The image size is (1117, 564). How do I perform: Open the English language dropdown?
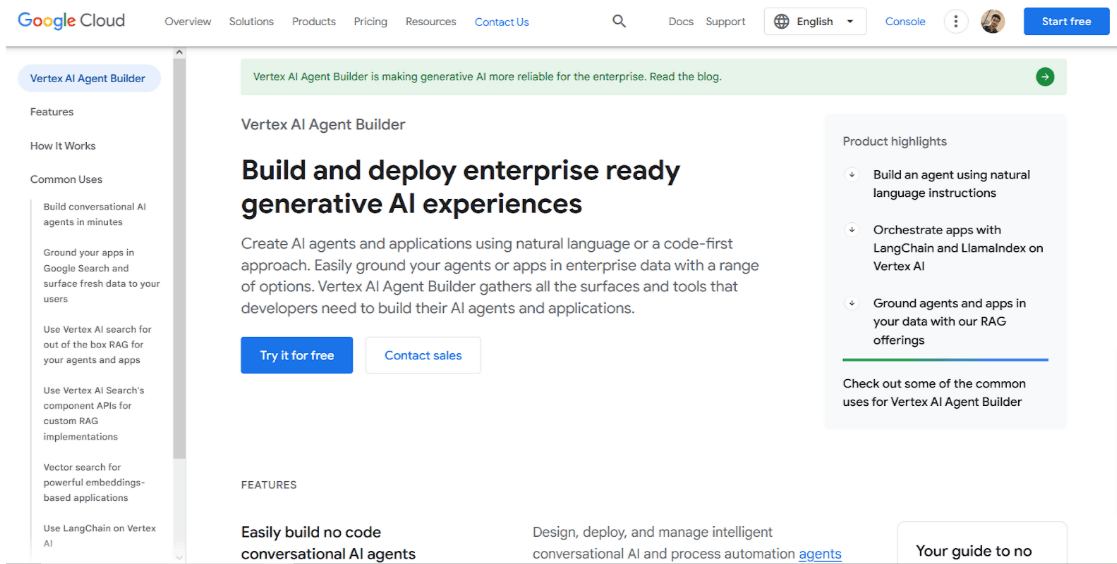click(x=816, y=21)
